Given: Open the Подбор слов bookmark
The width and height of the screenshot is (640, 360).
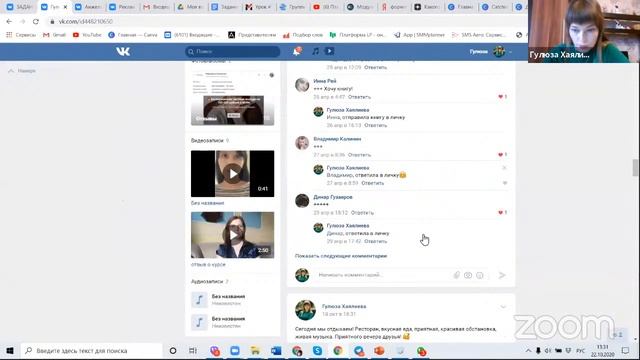Looking at the screenshot, I should (303, 35).
